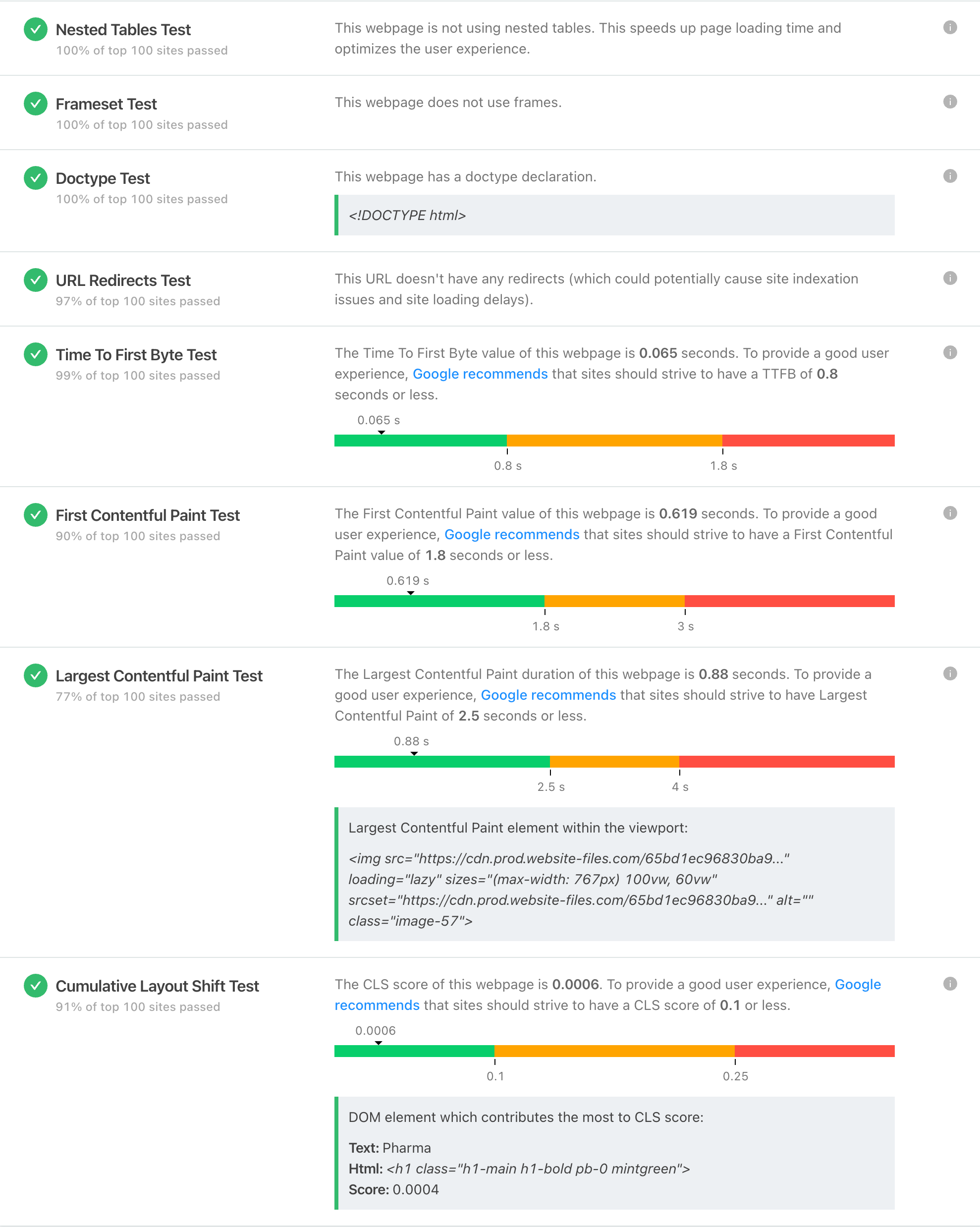Open info icon for Frameset Test
This screenshot has width=980, height=1227.
click(x=949, y=102)
